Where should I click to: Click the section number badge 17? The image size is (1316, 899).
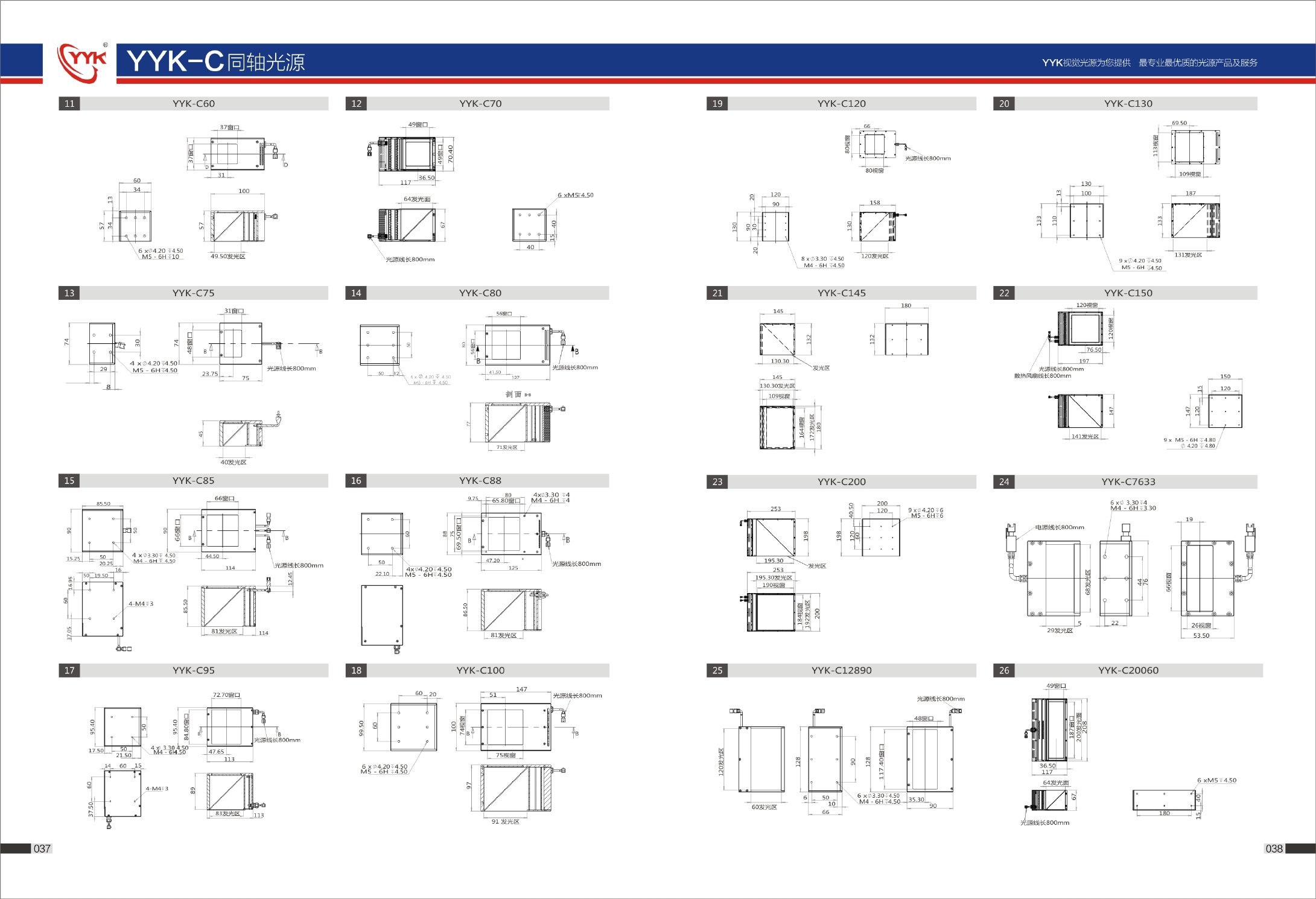[x=69, y=670]
